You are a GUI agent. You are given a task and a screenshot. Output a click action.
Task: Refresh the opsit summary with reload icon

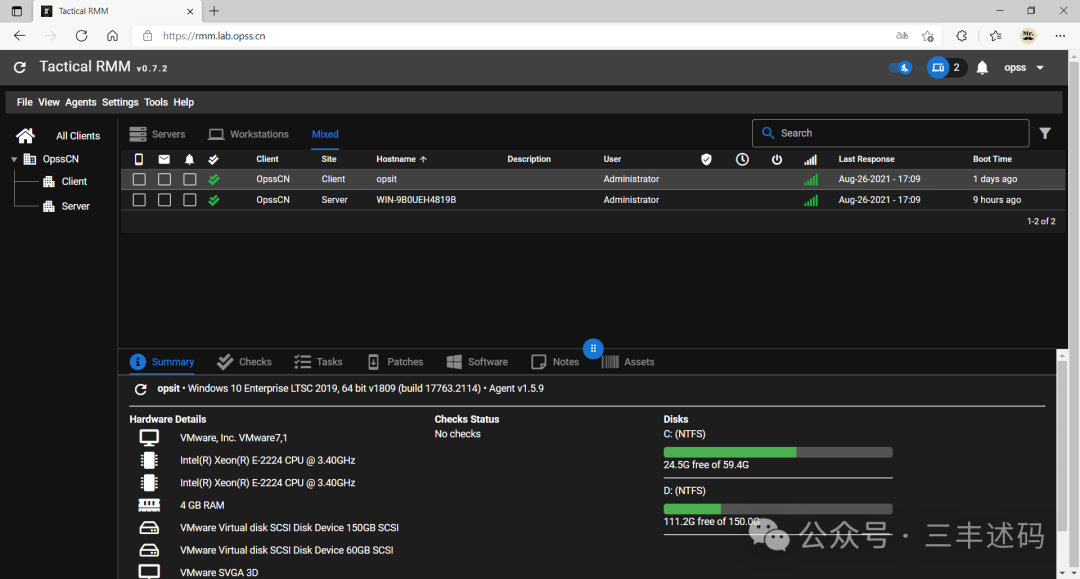coord(141,389)
